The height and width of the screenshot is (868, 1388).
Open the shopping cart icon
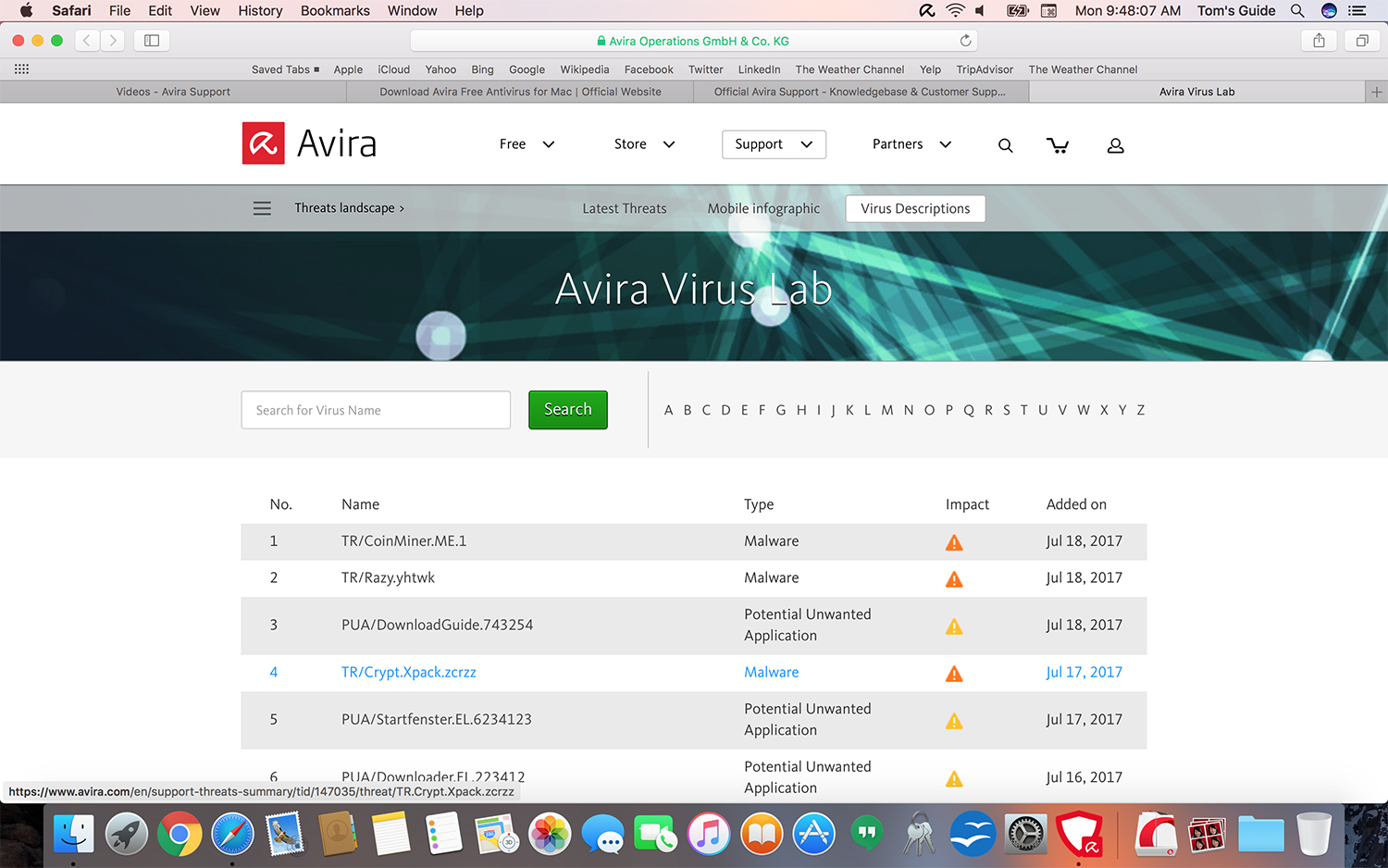click(1058, 145)
